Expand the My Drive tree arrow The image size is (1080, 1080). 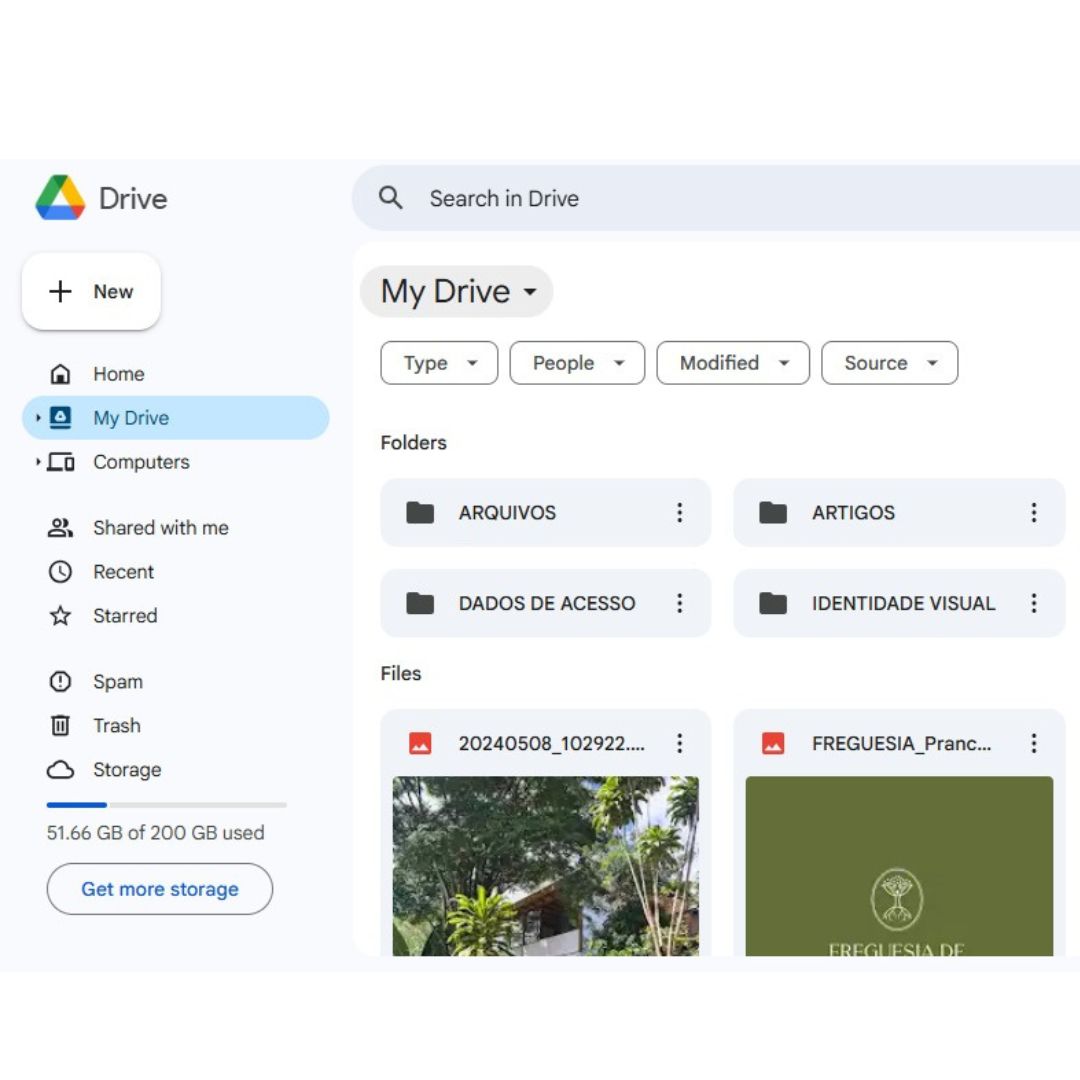pyautogui.click(x=38, y=417)
